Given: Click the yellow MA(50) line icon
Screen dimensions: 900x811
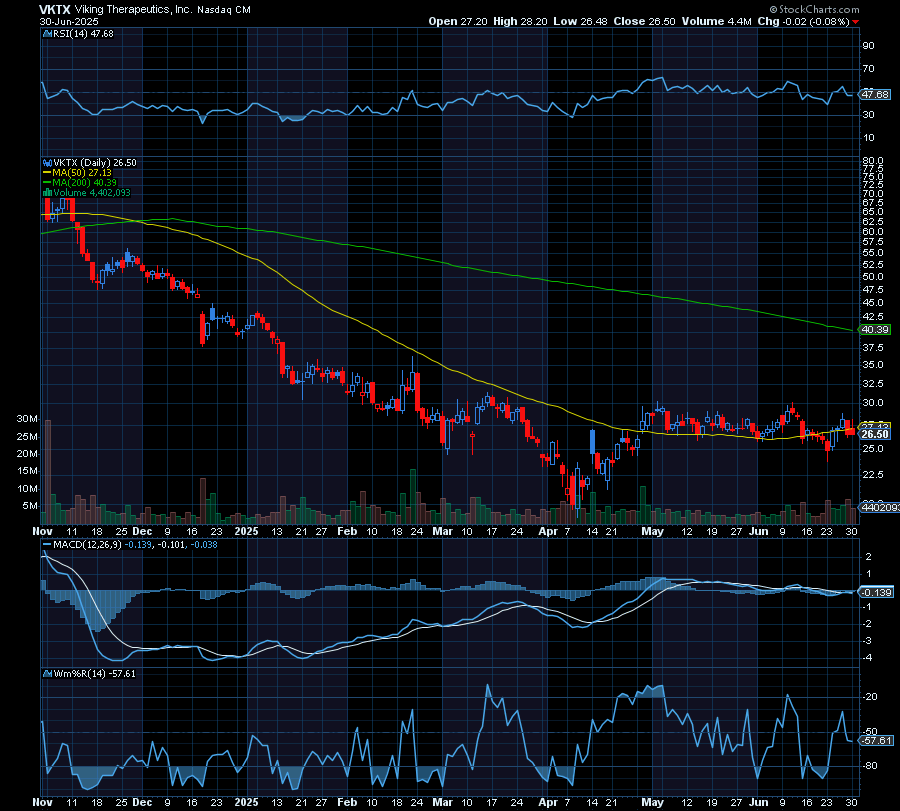Looking at the screenshot, I should [47, 172].
